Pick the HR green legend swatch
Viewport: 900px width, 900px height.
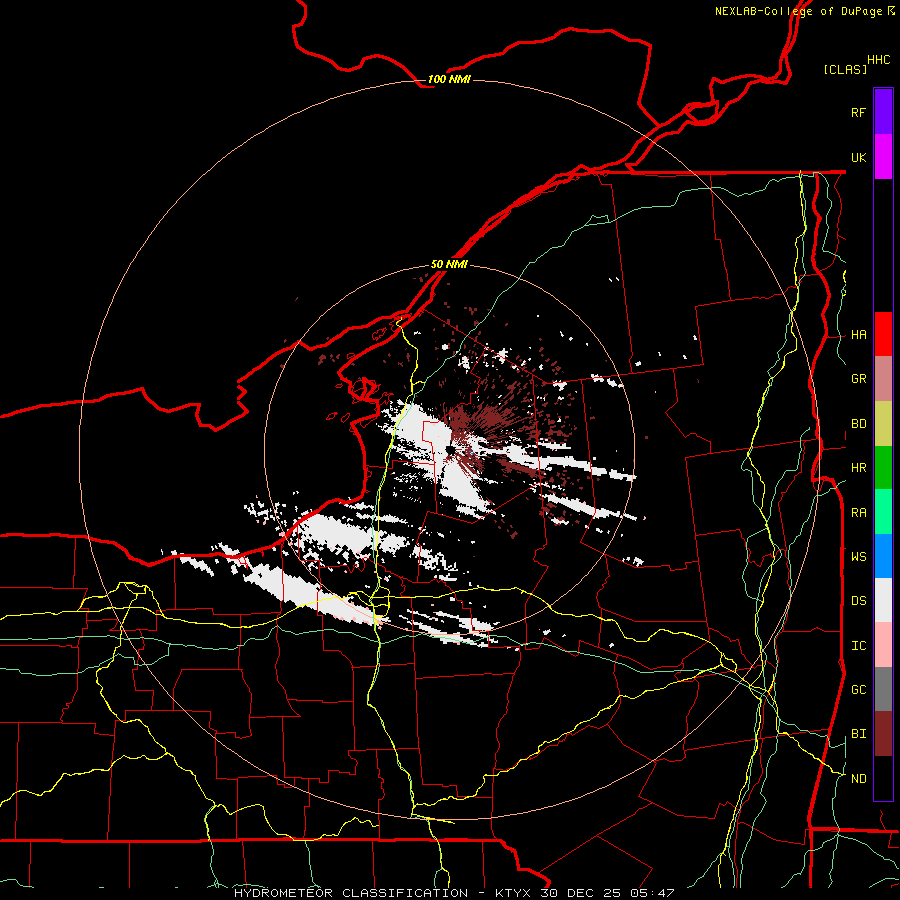pos(883,468)
